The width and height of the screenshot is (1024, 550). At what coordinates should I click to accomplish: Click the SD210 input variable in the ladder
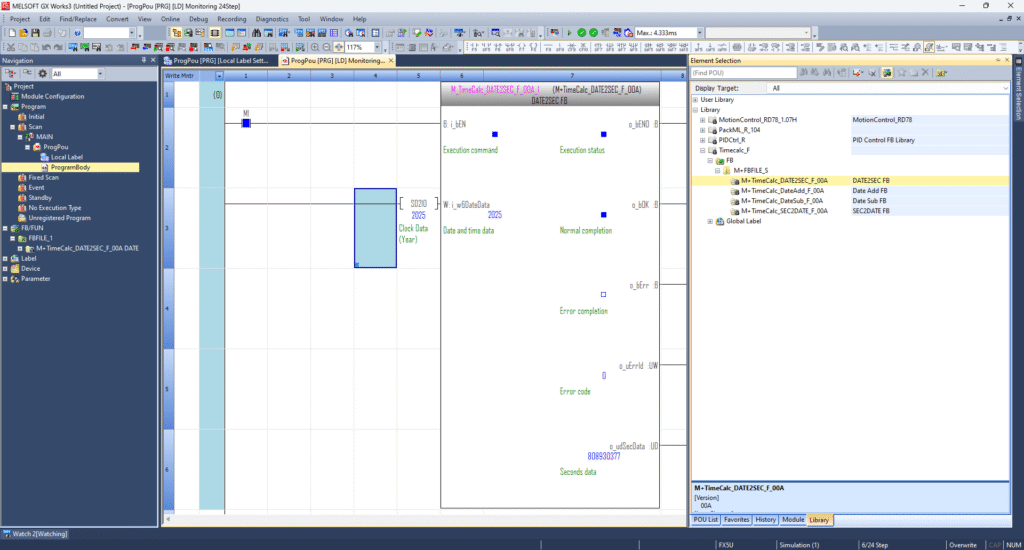(418, 204)
